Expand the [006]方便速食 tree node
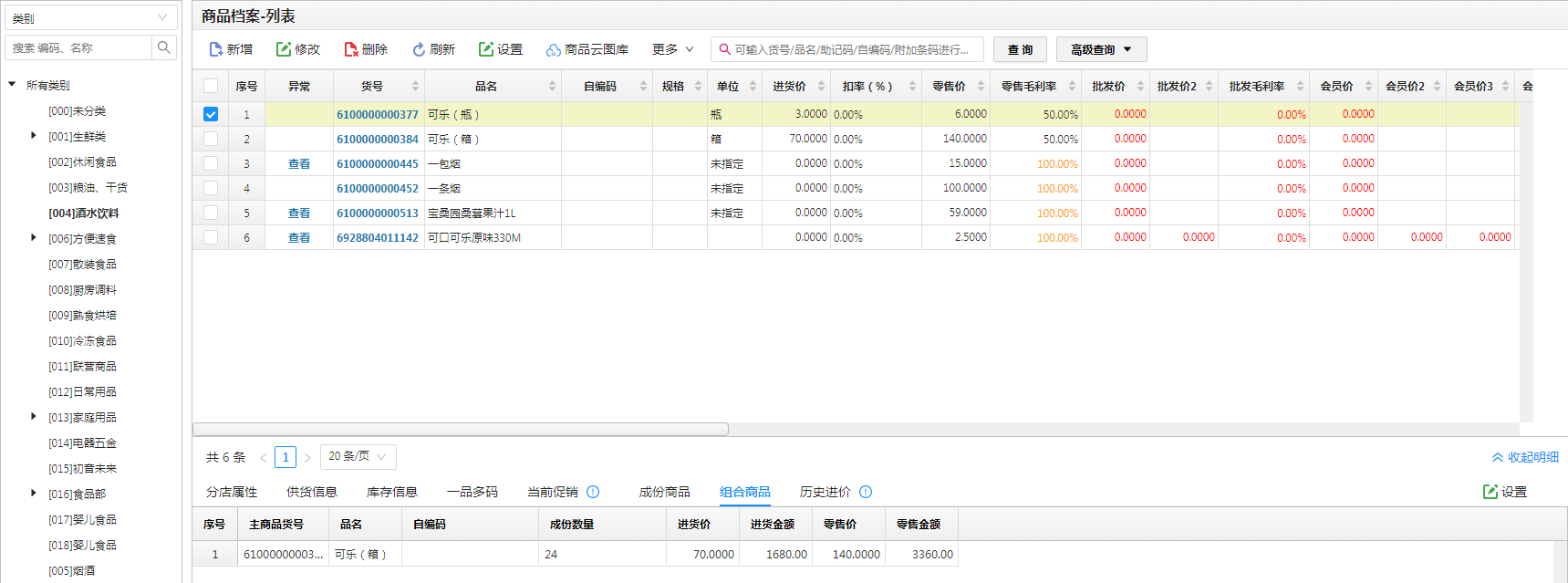This screenshot has width=1568, height=583. click(34, 238)
